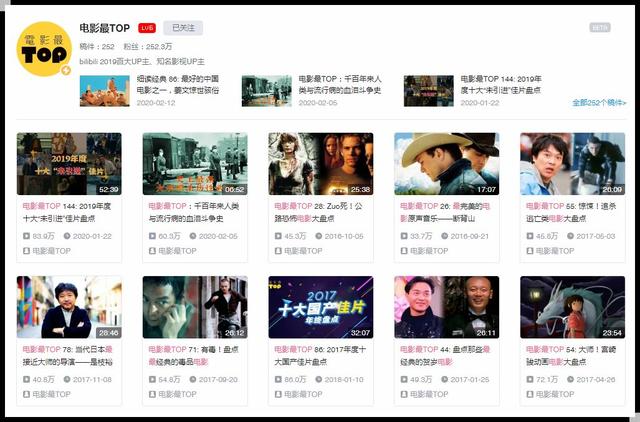Viewport: 640px width, 422px height.
Task: Open header title 电影最TOP：千百年来人类
Action: click(340, 84)
